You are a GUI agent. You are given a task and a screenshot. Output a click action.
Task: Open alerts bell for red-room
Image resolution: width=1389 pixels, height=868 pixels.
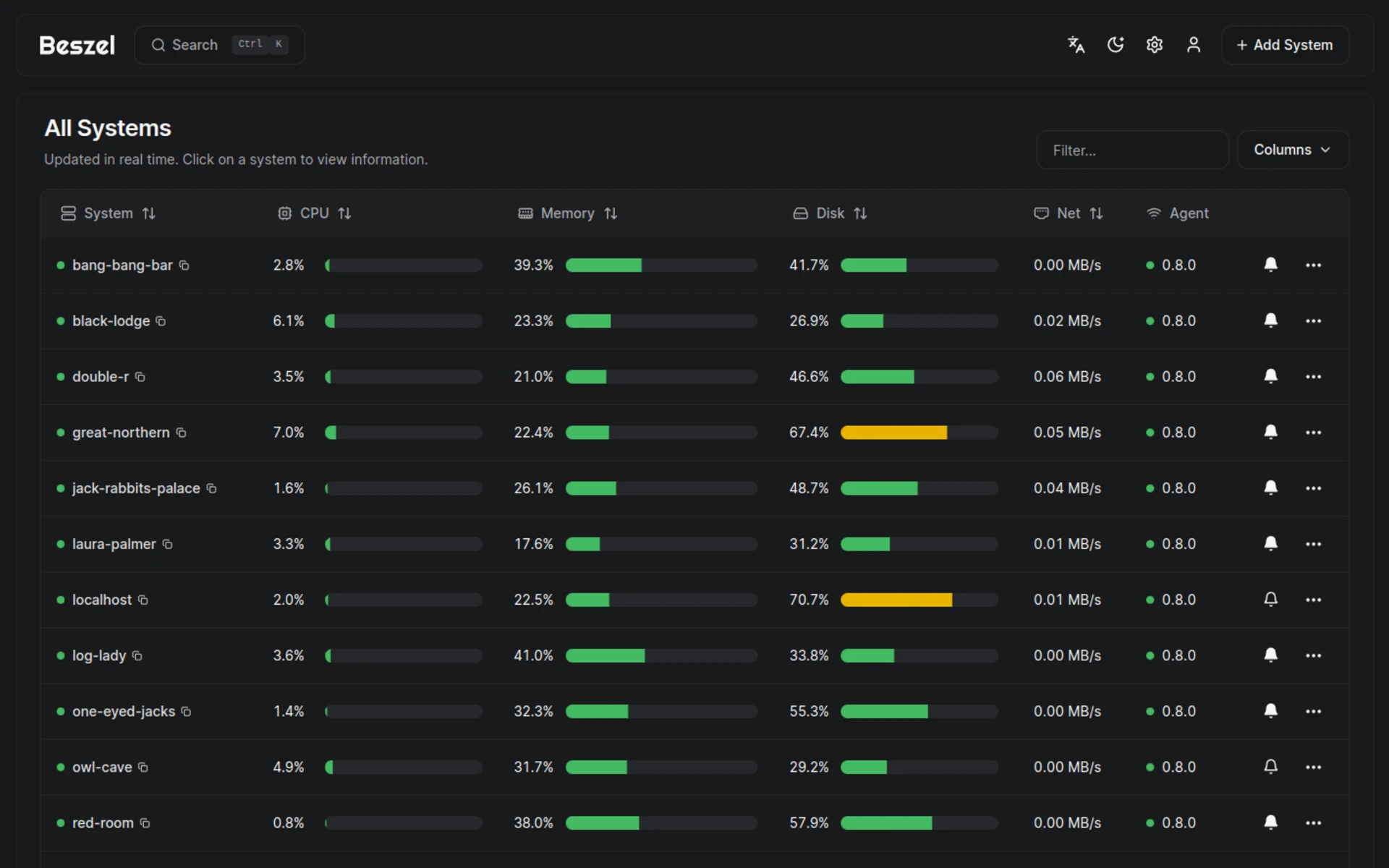[x=1270, y=822]
